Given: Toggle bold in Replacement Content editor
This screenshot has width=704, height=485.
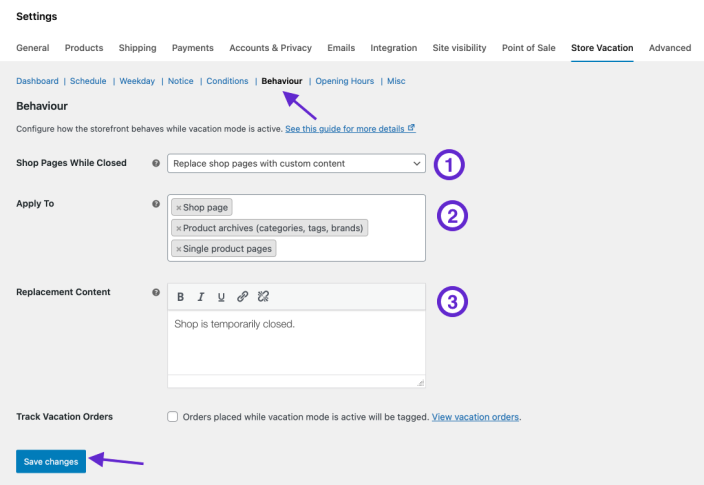Looking at the screenshot, I should (180, 297).
